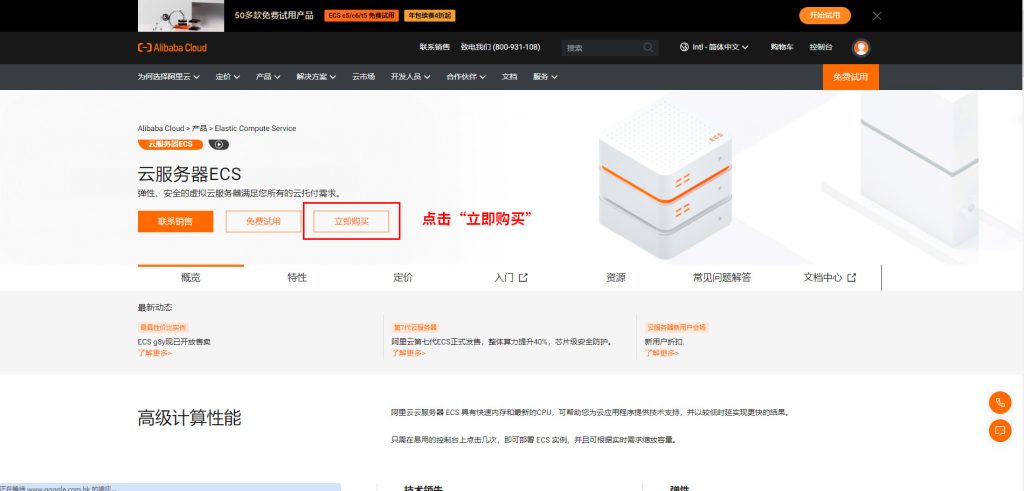
Task: Click Elastic Compute Service in breadcrumb
Action: pyautogui.click(x=255, y=129)
